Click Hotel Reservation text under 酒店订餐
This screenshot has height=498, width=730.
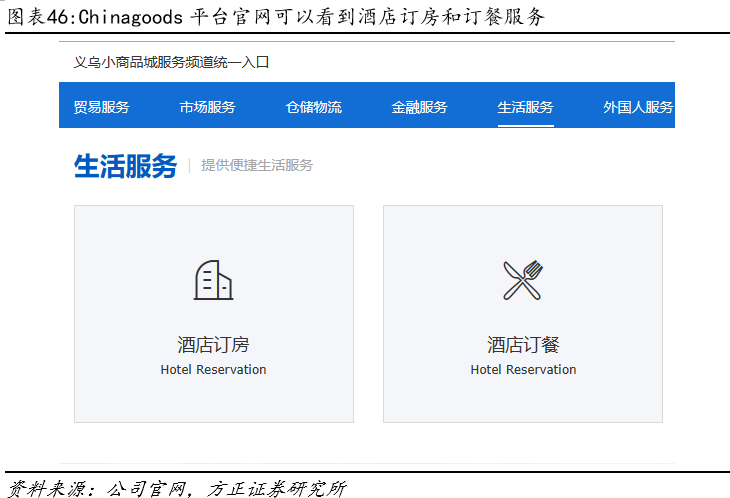coord(523,370)
